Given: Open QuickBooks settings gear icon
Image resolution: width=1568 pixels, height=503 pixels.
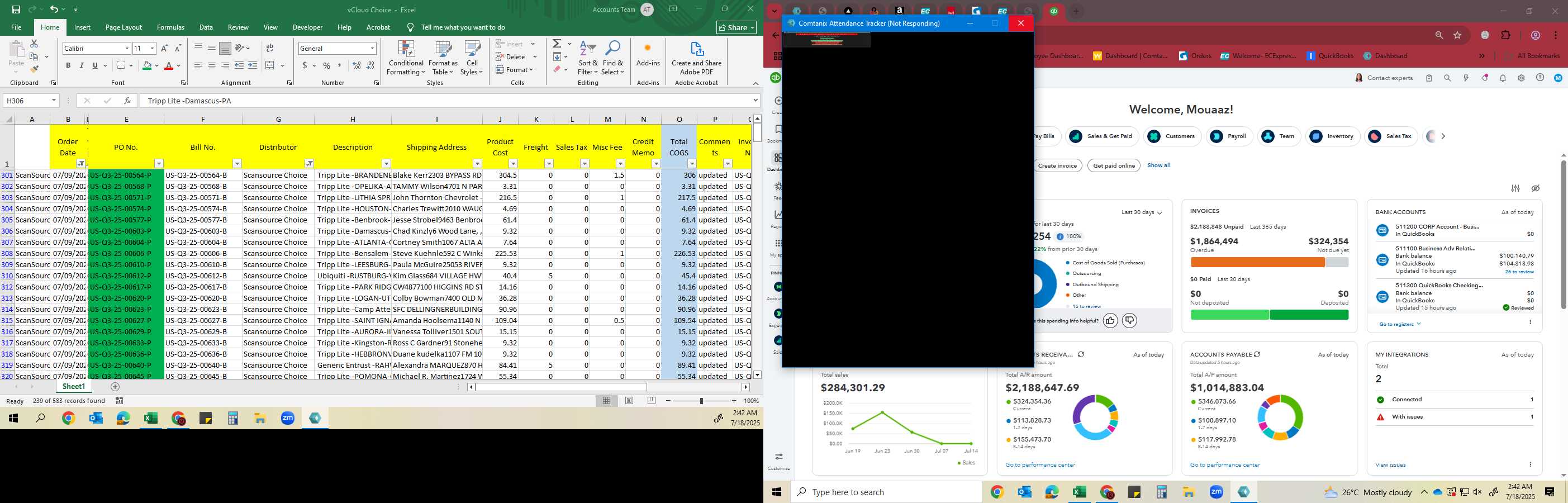Looking at the screenshot, I should pos(1521,78).
